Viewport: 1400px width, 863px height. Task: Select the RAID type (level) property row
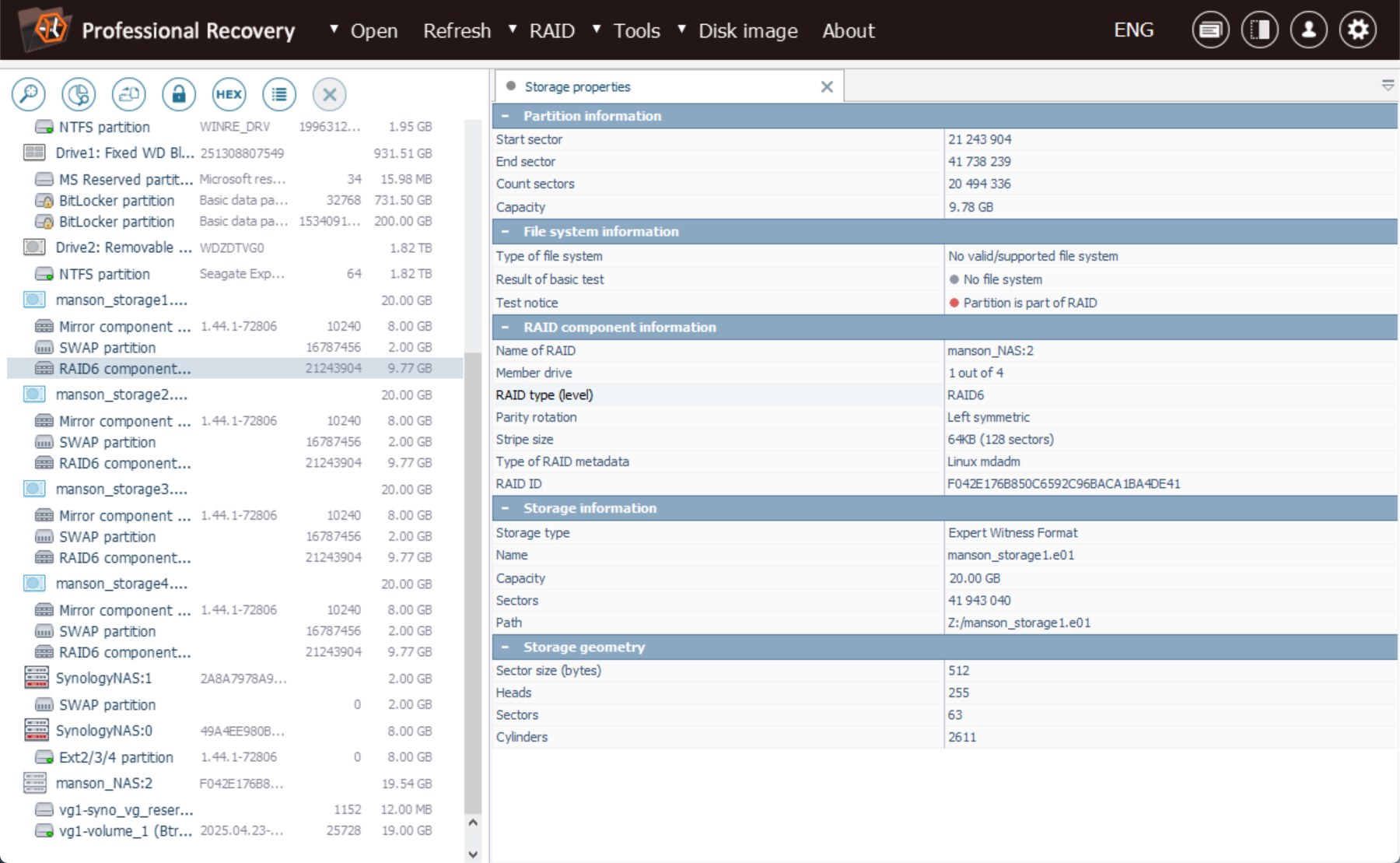click(x=945, y=395)
